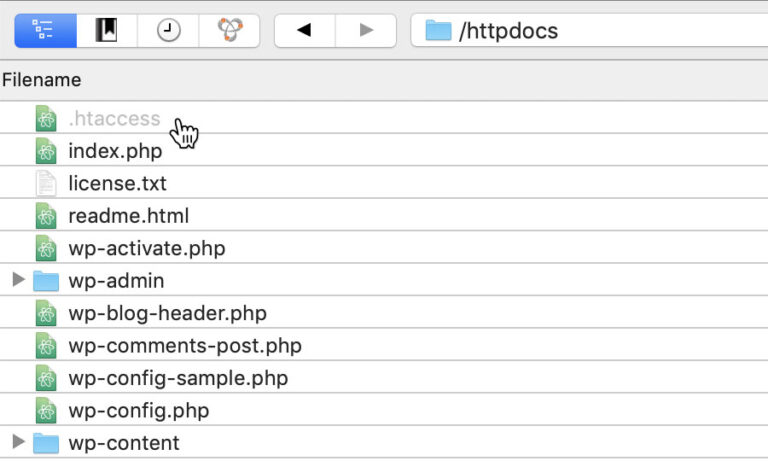Viewport: 768px width, 461px height.
Task: Select wp-config-sample.php in the list
Action: tap(384, 378)
